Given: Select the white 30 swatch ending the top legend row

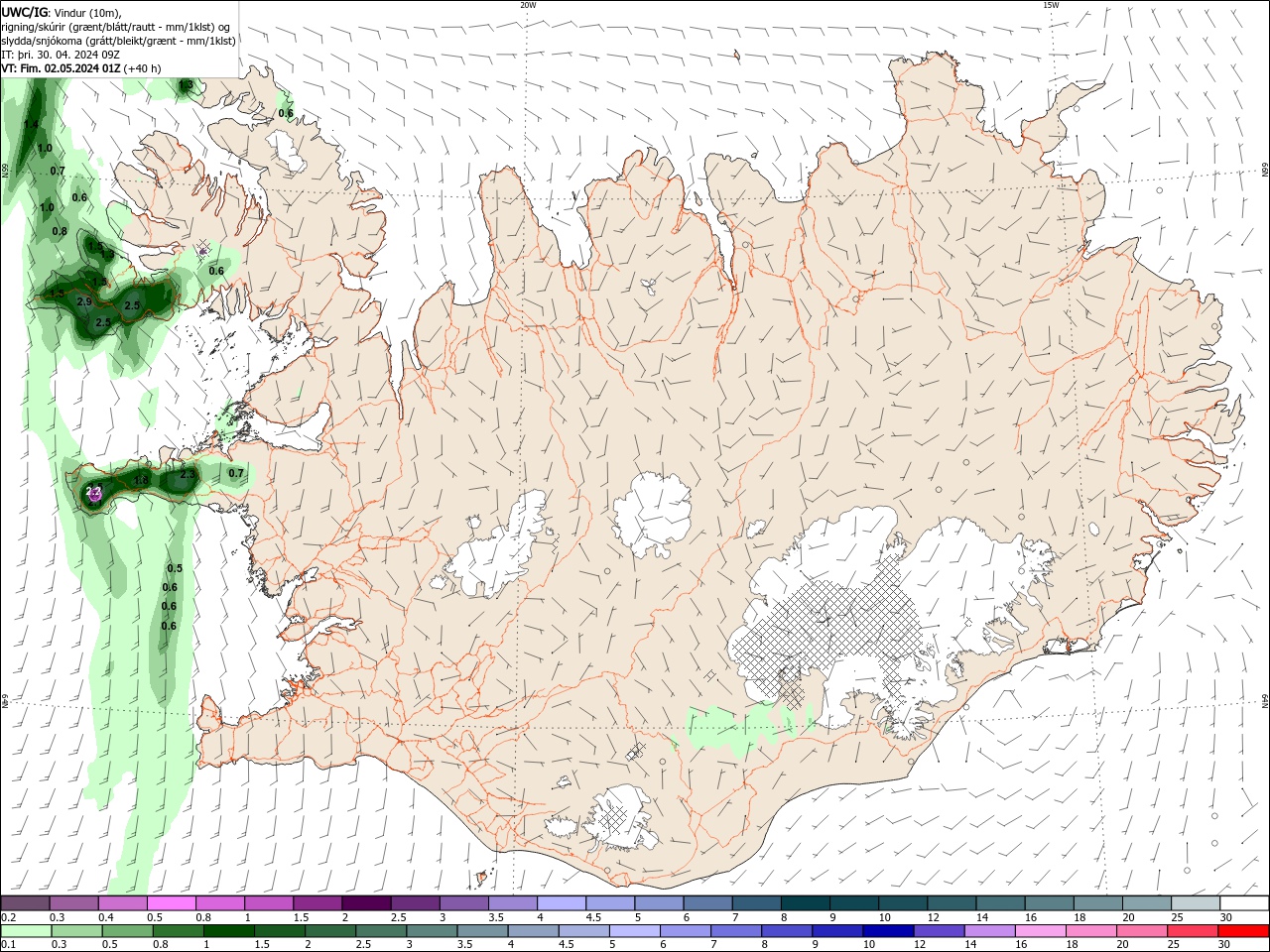Looking at the screenshot, I should pyautogui.click(x=1245, y=903).
